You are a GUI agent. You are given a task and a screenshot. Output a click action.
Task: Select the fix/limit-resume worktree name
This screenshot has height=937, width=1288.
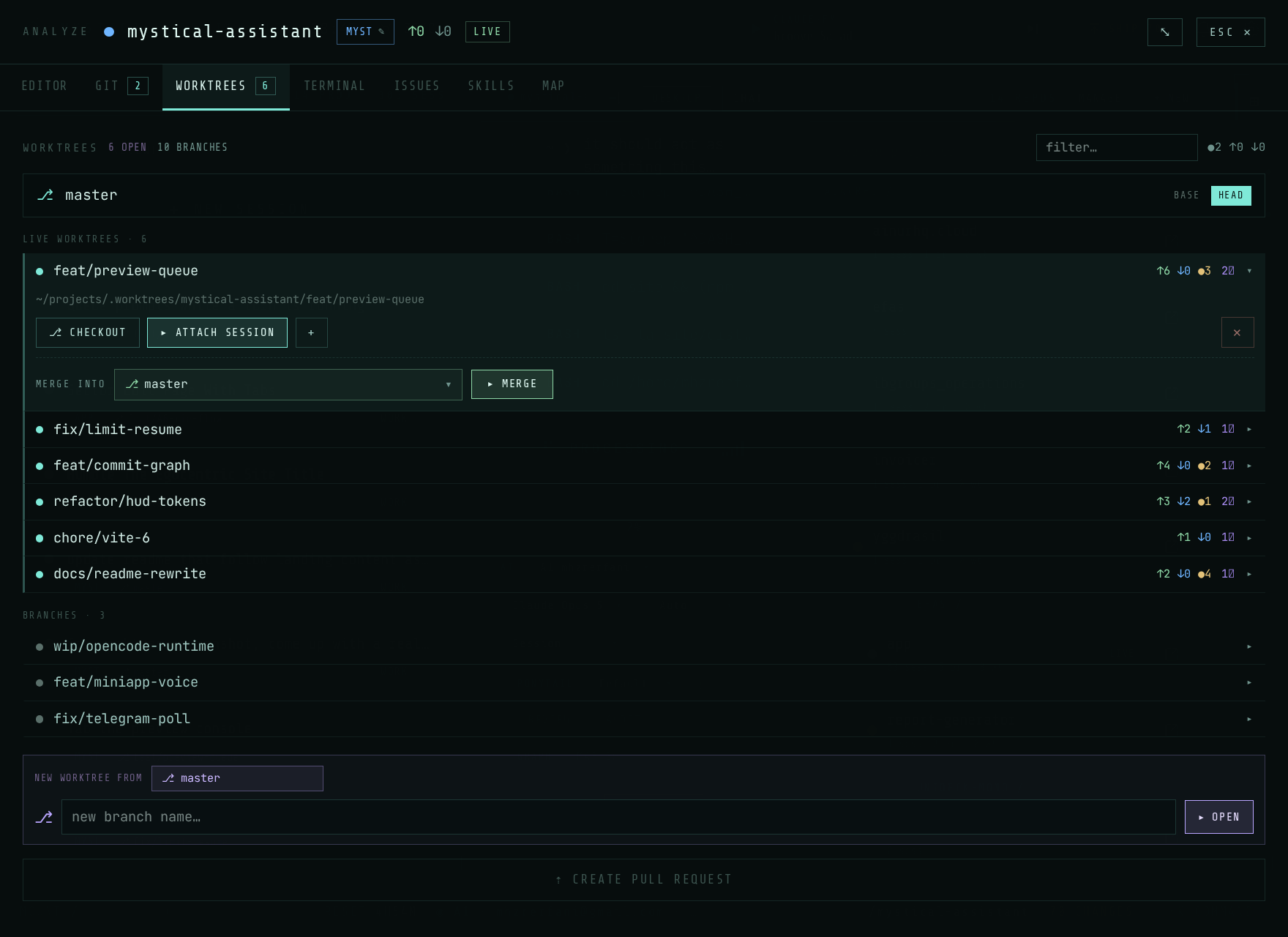pyautogui.click(x=118, y=430)
